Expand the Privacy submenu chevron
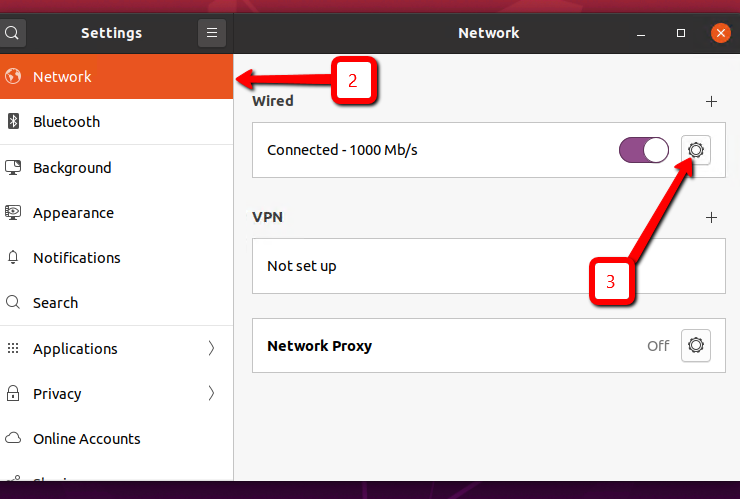The width and height of the screenshot is (740, 499). (211, 394)
